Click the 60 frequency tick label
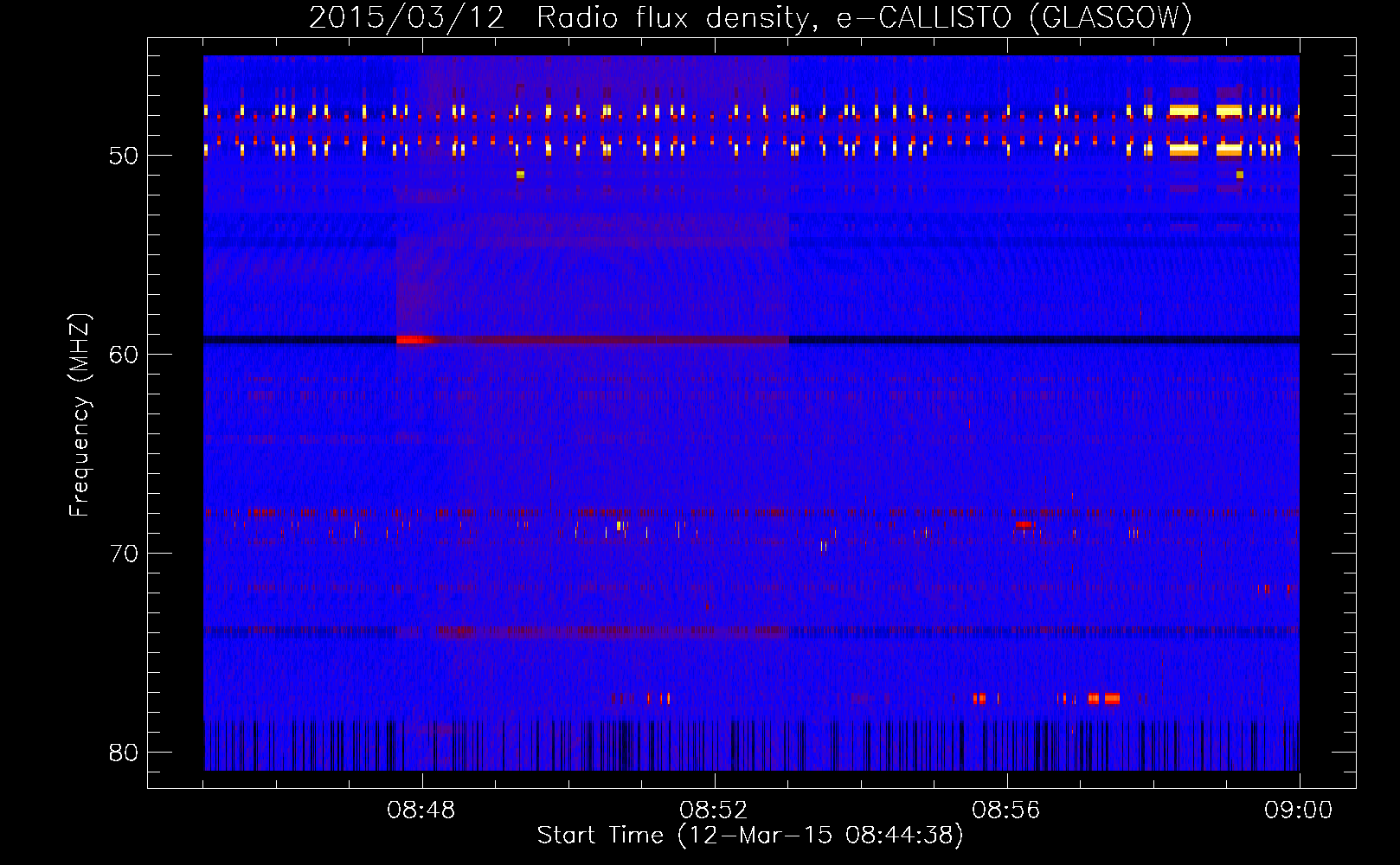This screenshot has height=865, width=1400. (124, 355)
